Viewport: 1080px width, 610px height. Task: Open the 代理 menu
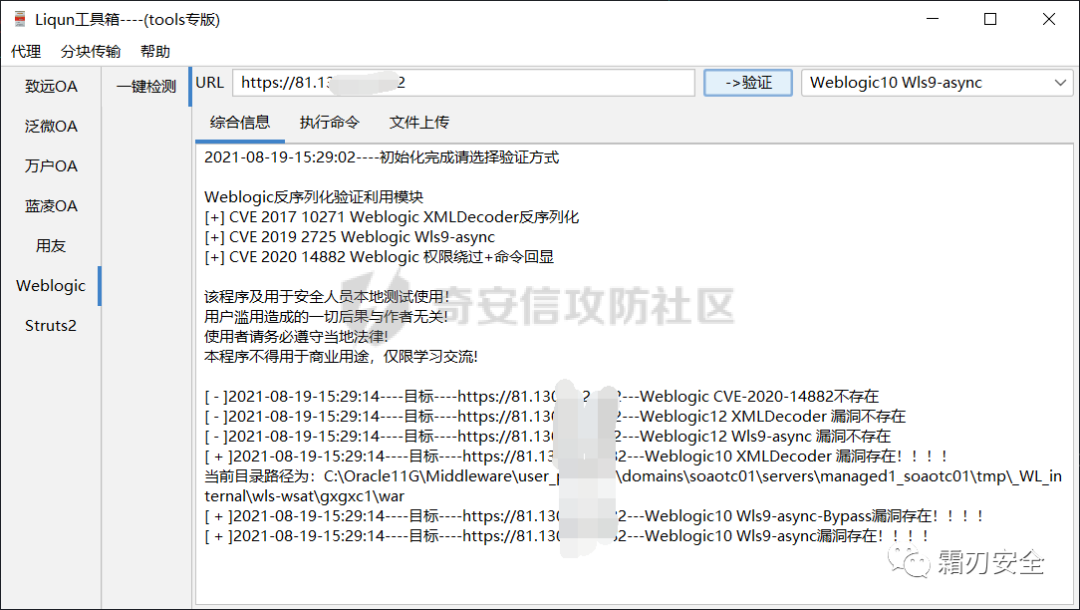click(26, 52)
